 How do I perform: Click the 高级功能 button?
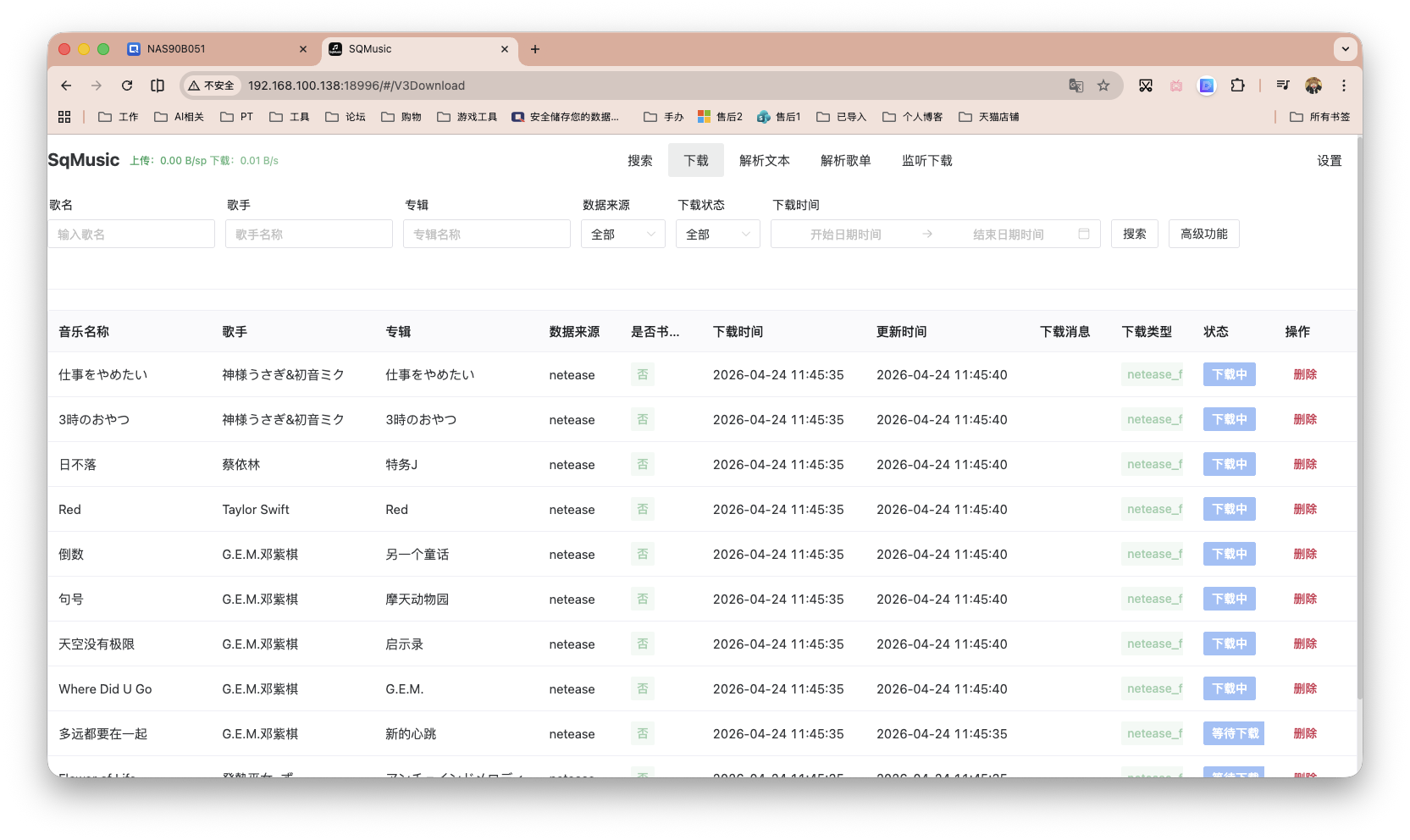point(1203,234)
